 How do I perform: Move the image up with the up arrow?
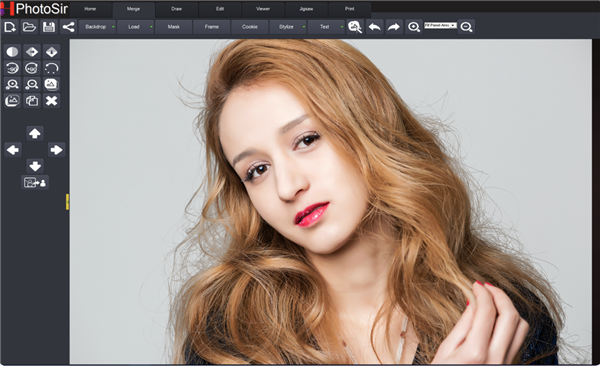tap(35, 133)
